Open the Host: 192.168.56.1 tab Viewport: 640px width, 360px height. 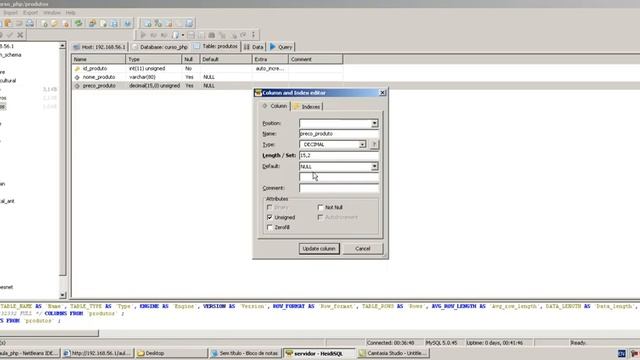[99, 47]
